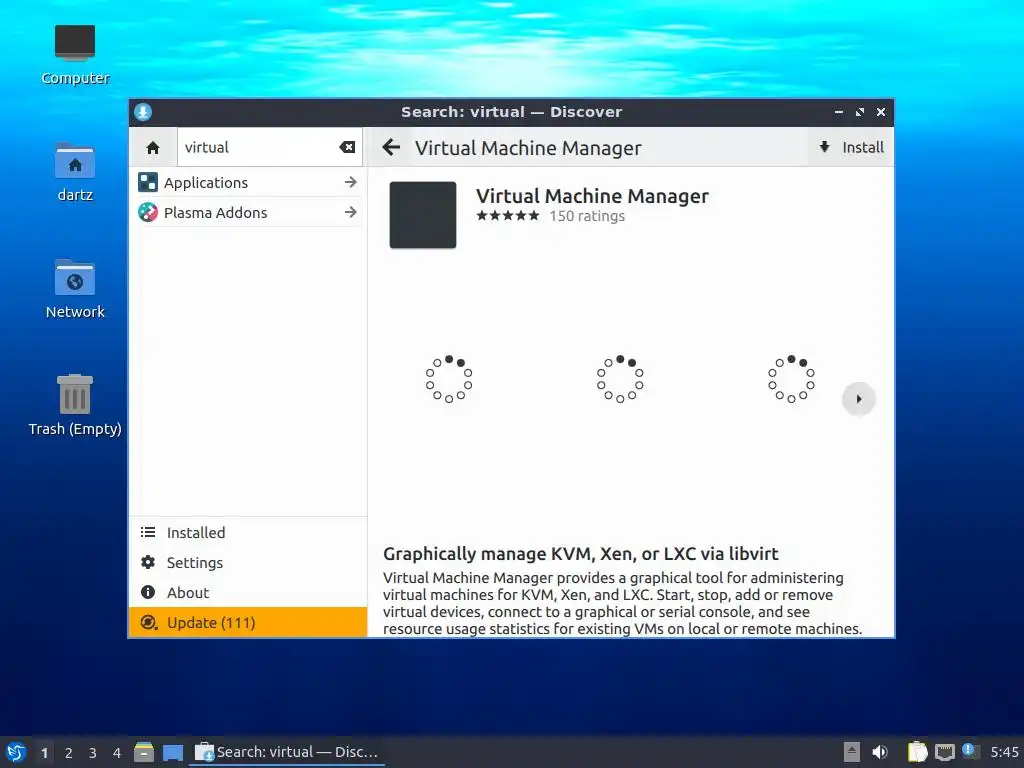
Task: Open update notifier tray icon
Action: point(970,751)
